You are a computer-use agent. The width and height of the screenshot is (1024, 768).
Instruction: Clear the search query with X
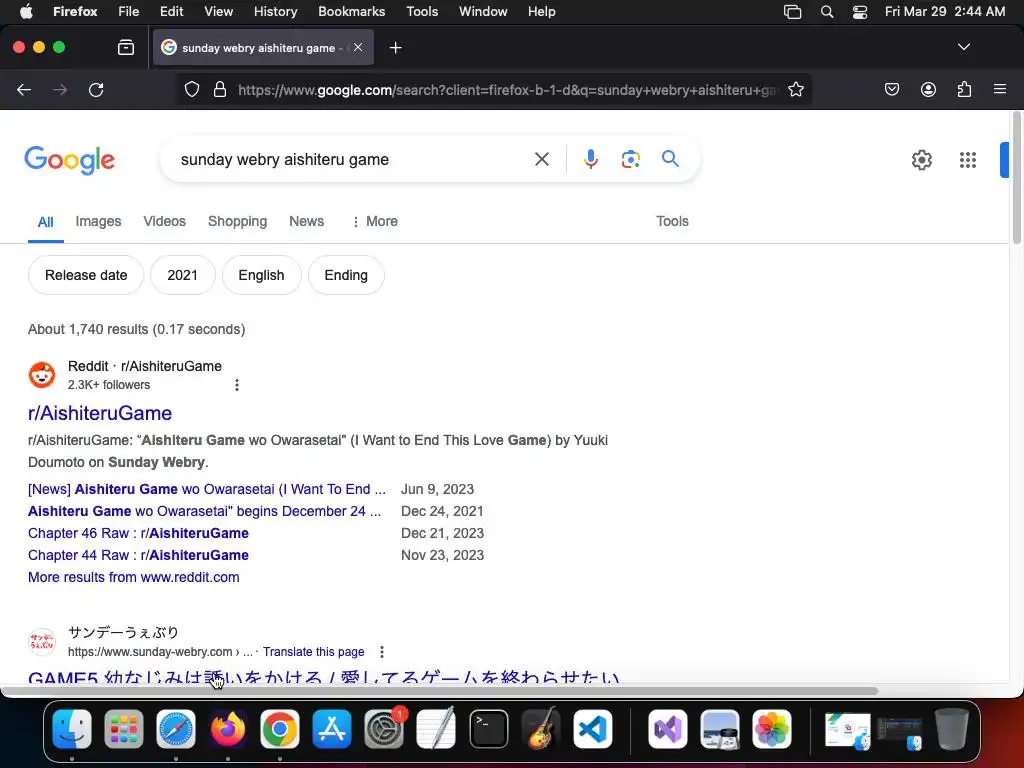click(x=541, y=159)
